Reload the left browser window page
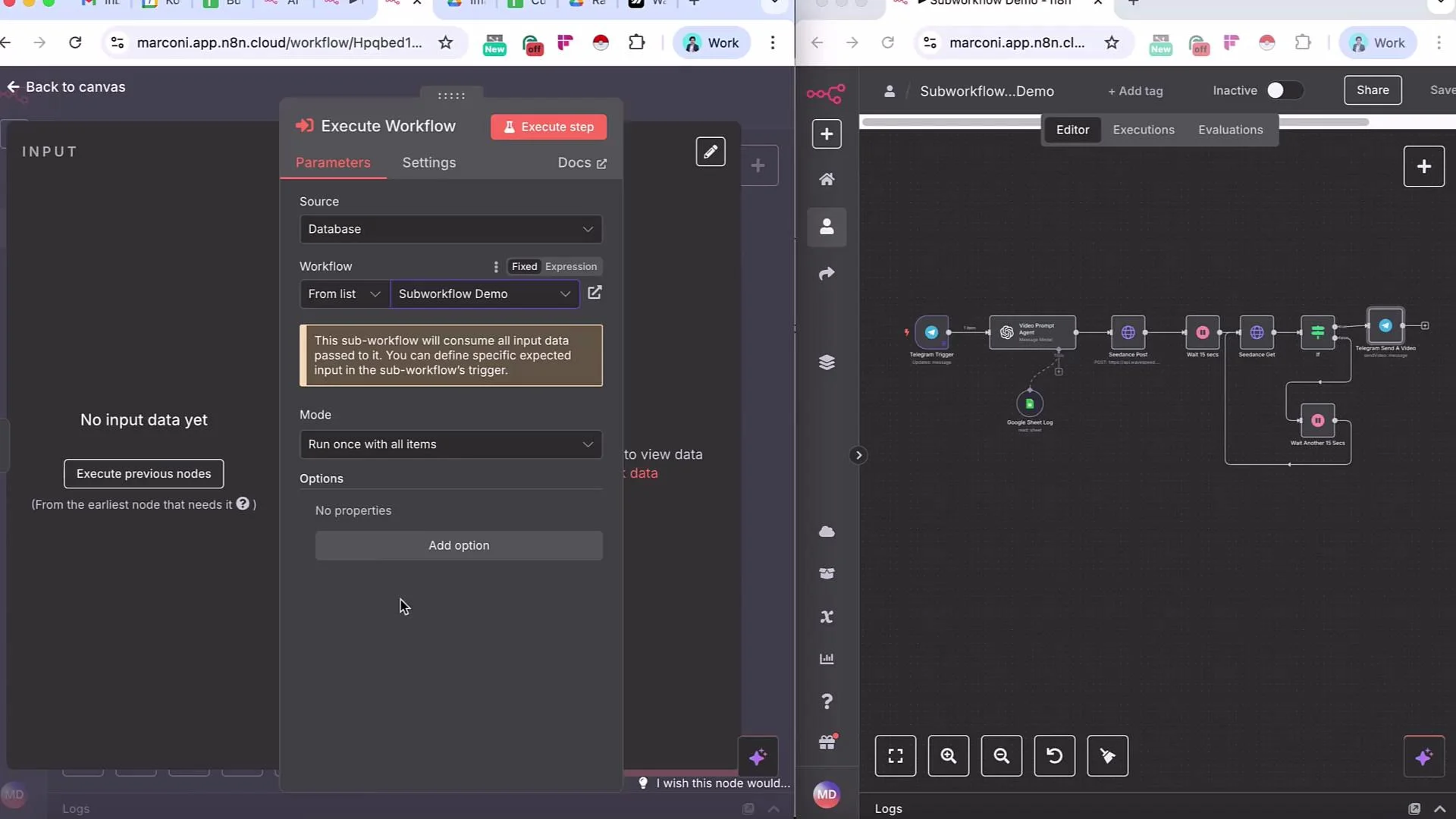 tap(75, 42)
